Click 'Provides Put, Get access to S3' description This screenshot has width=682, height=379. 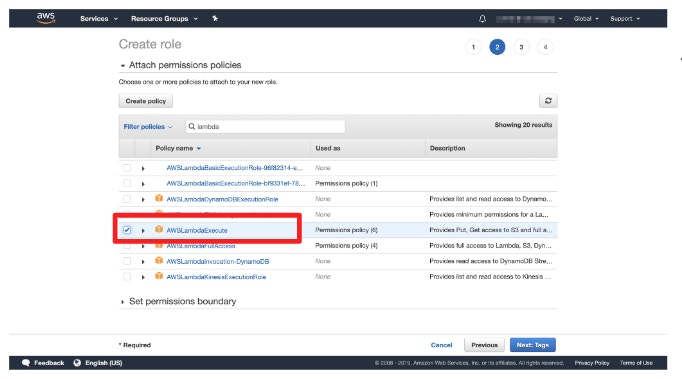coord(491,230)
